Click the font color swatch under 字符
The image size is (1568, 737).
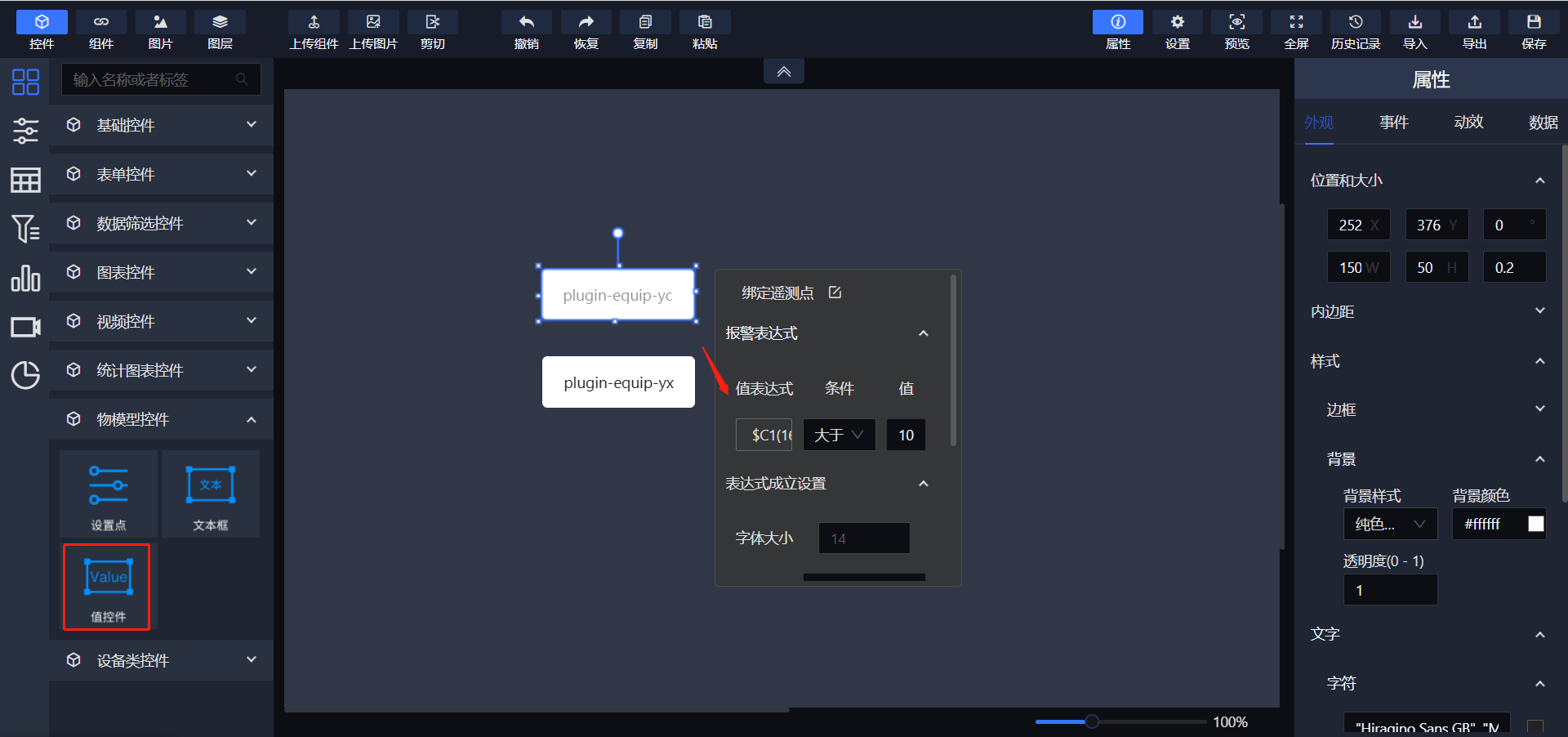tap(1535, 726)
